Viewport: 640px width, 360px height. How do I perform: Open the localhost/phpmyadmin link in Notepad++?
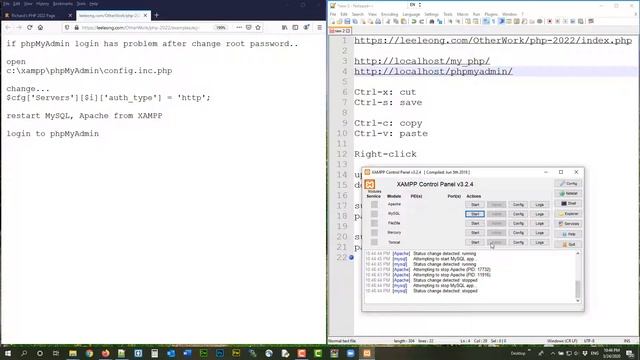[433, 71]
